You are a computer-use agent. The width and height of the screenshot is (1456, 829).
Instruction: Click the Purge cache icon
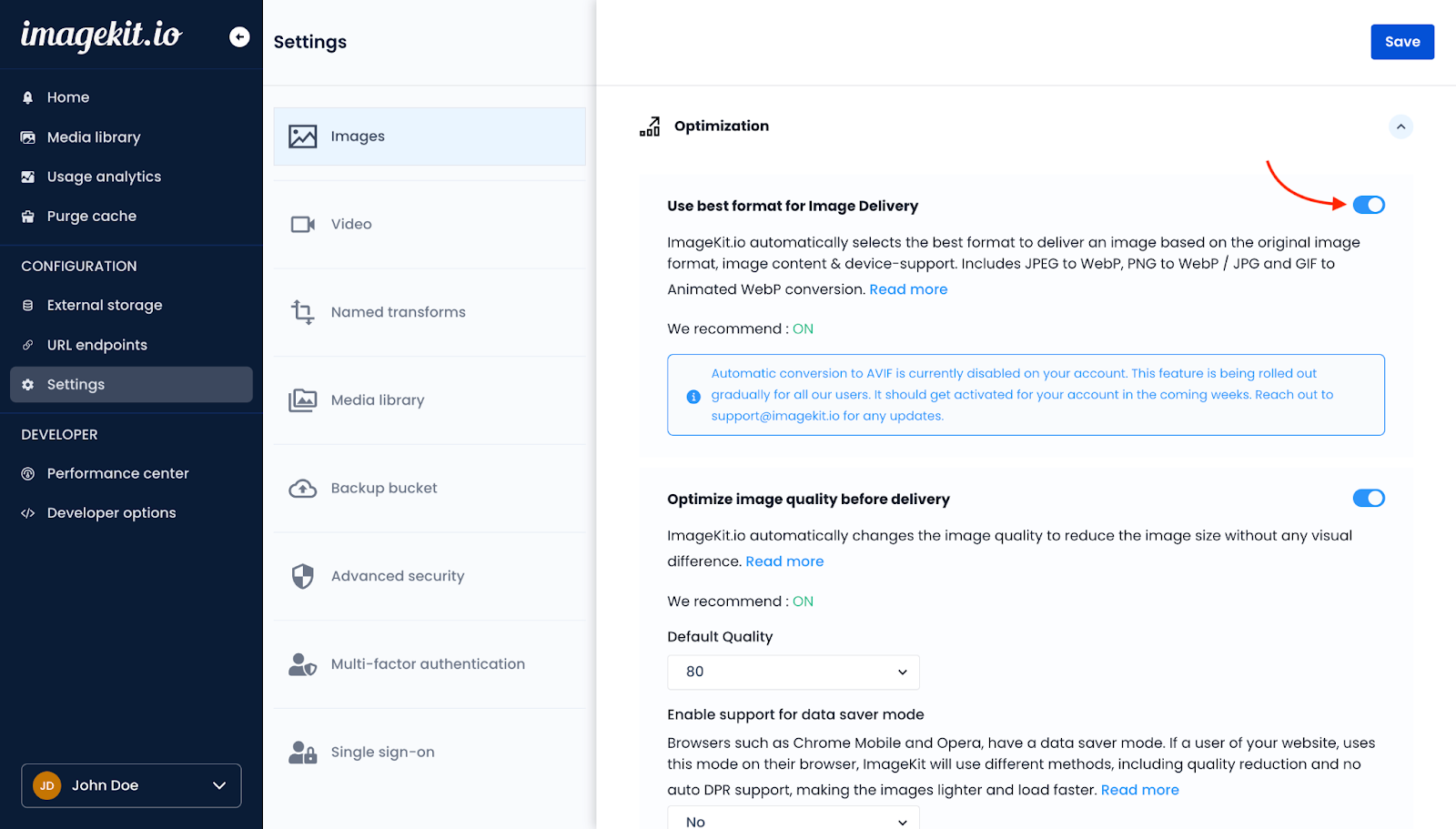pos(28,217)
